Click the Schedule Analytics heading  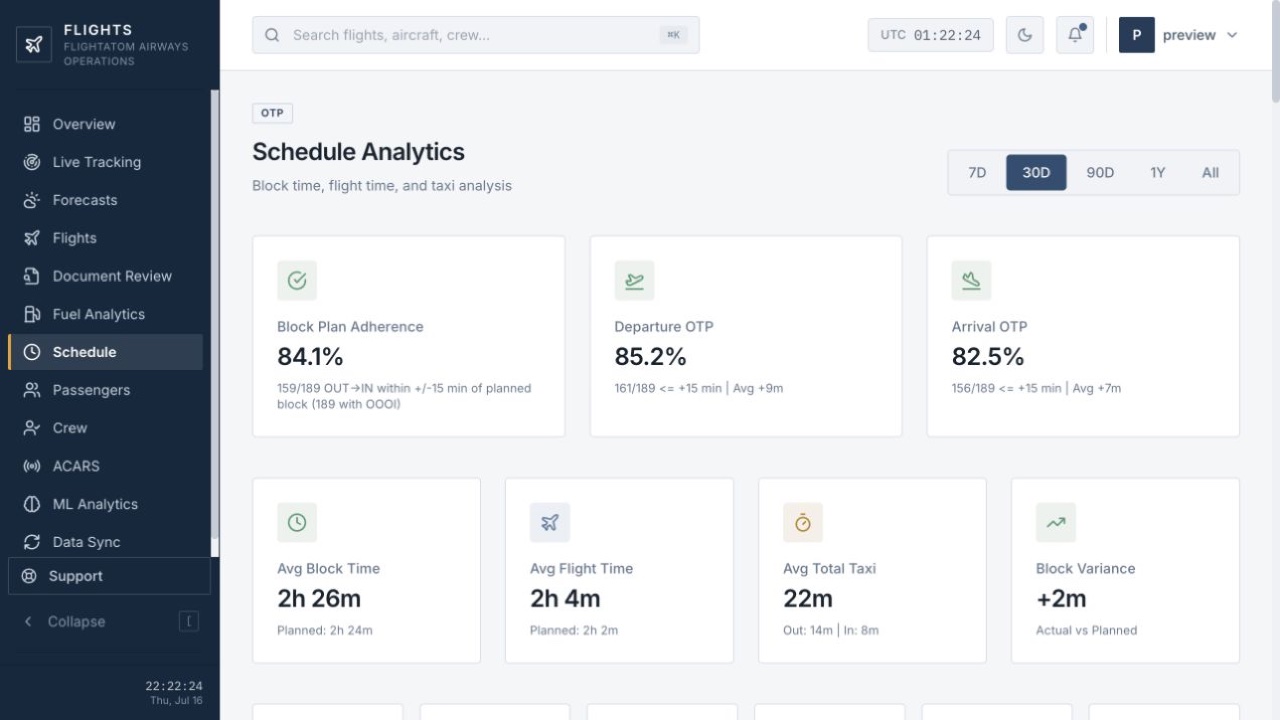point(358,152)
